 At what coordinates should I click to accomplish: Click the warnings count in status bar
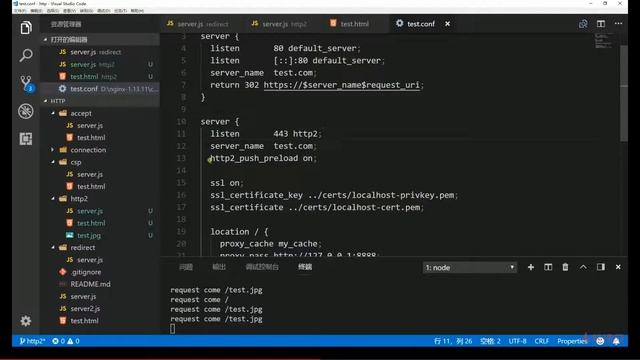[73, 341]
